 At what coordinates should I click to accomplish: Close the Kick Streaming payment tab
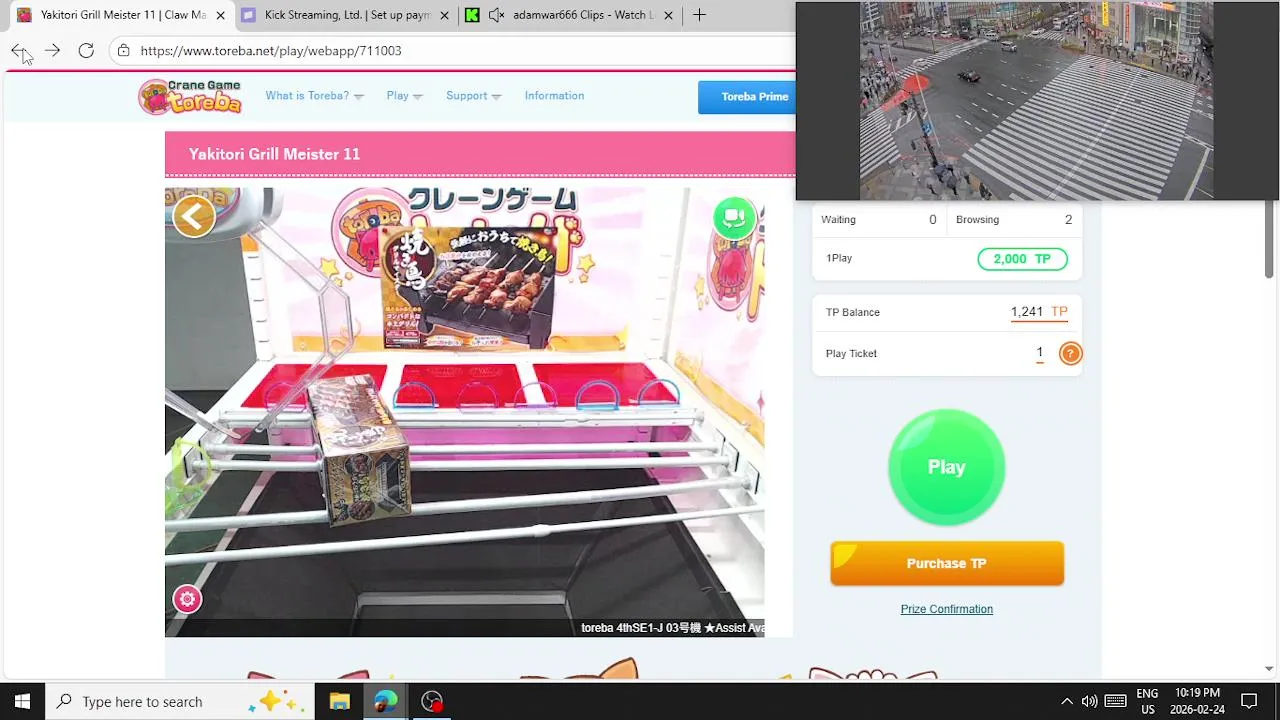coord(445,15)
